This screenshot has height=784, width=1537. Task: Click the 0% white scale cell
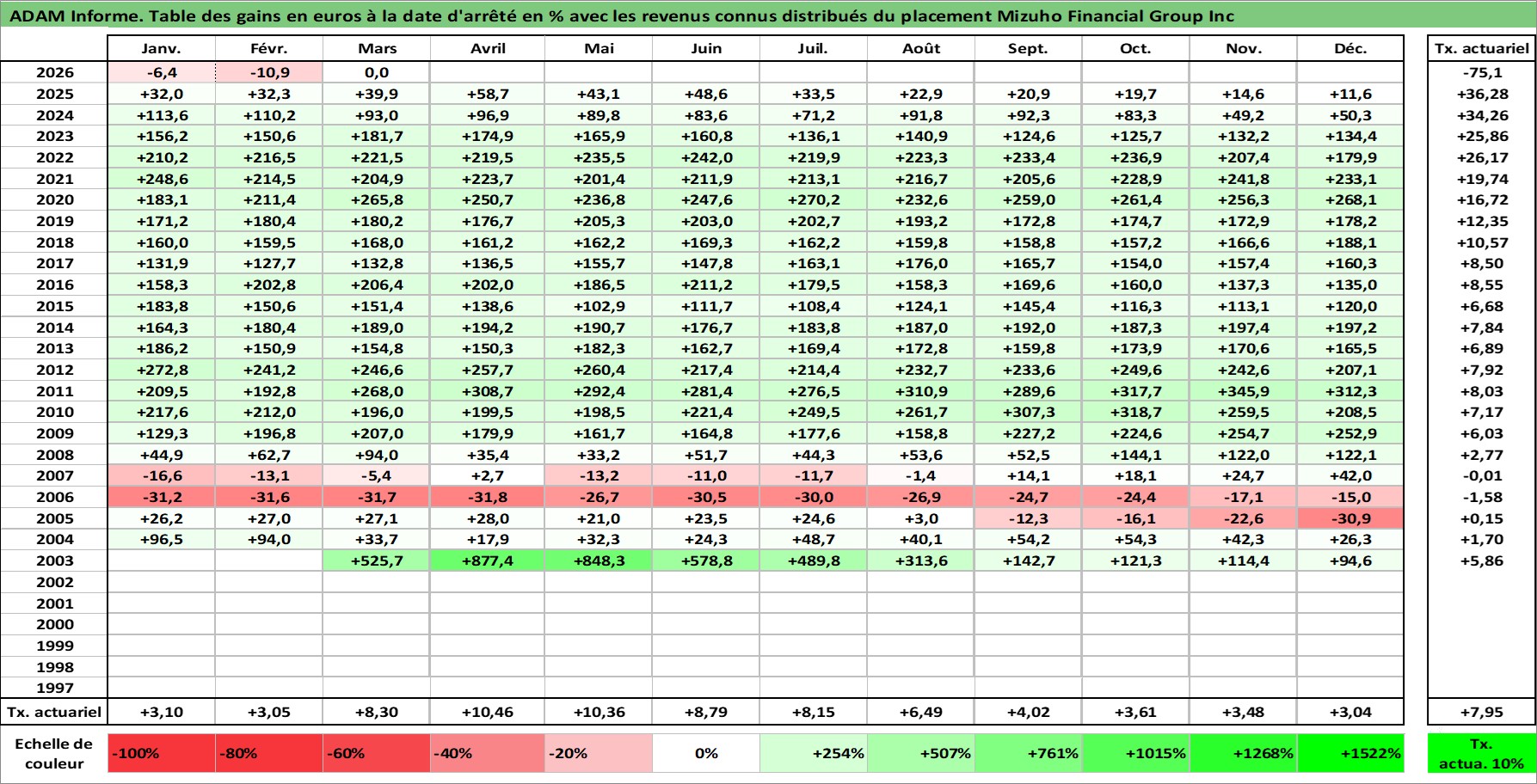coord(706,753)
